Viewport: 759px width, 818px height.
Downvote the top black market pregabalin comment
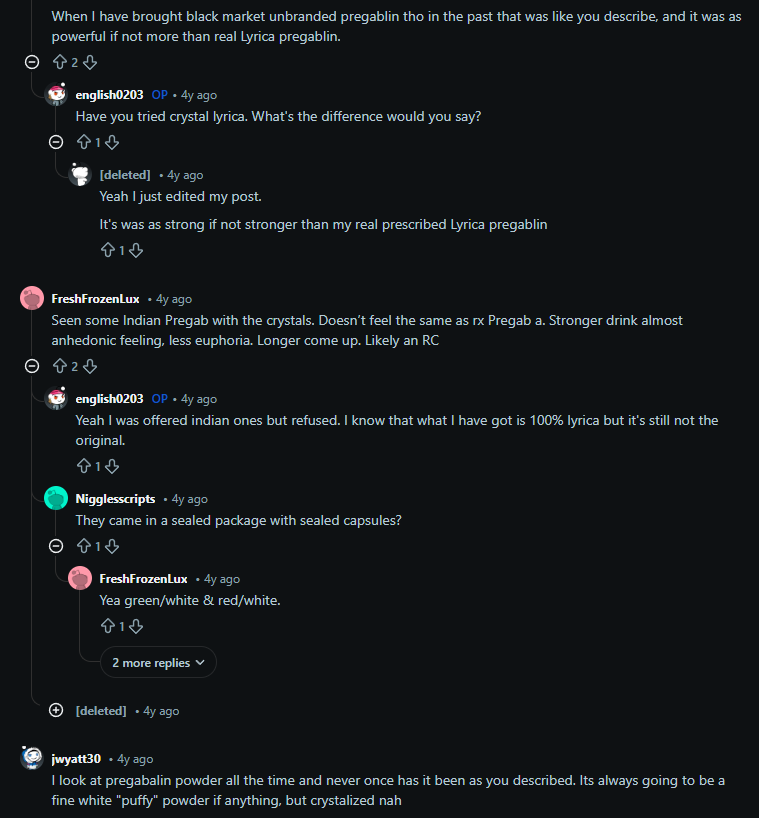[x=90, y=62]
